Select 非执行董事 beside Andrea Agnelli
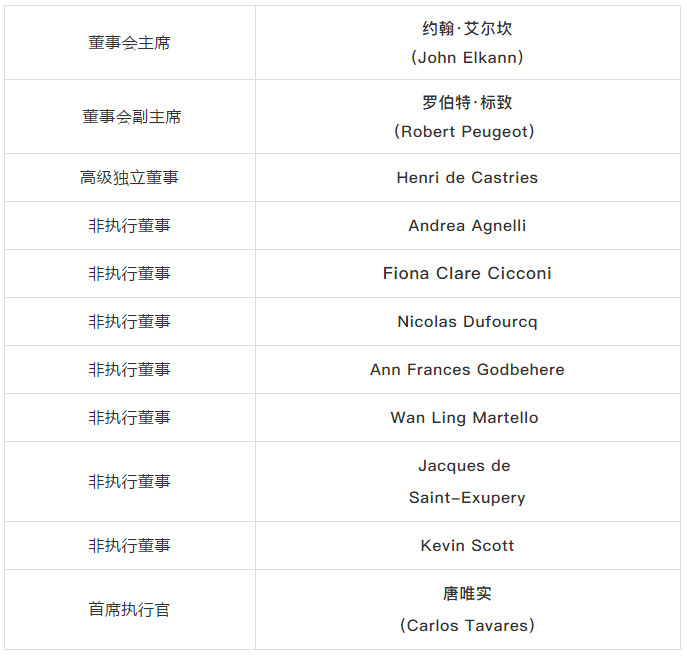687x656 pixels. point(129,226)
